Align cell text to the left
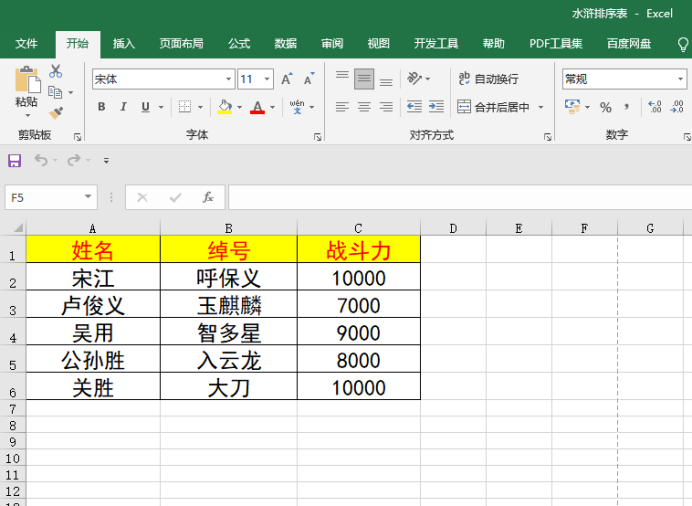 (342, 107)
